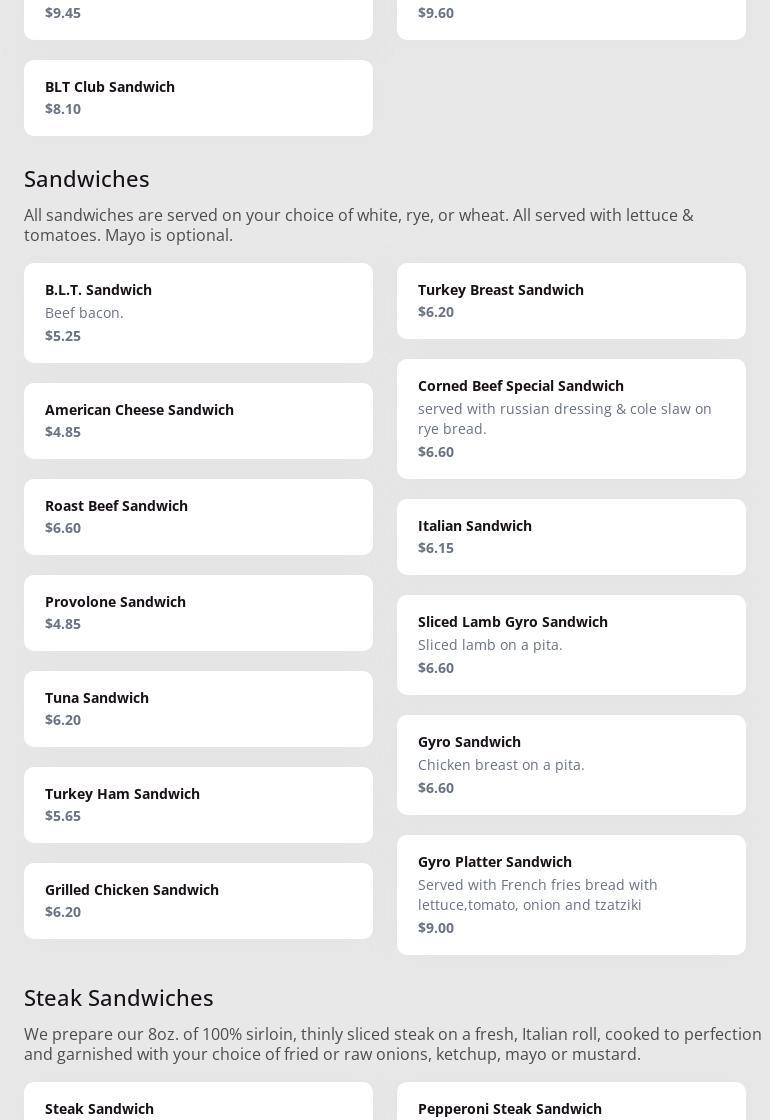Image resolution: width=770 pixels, height=1120 pixels.
Task: Select the Corned Beef Special Sandwich
Action: click(x=571, y=418)
